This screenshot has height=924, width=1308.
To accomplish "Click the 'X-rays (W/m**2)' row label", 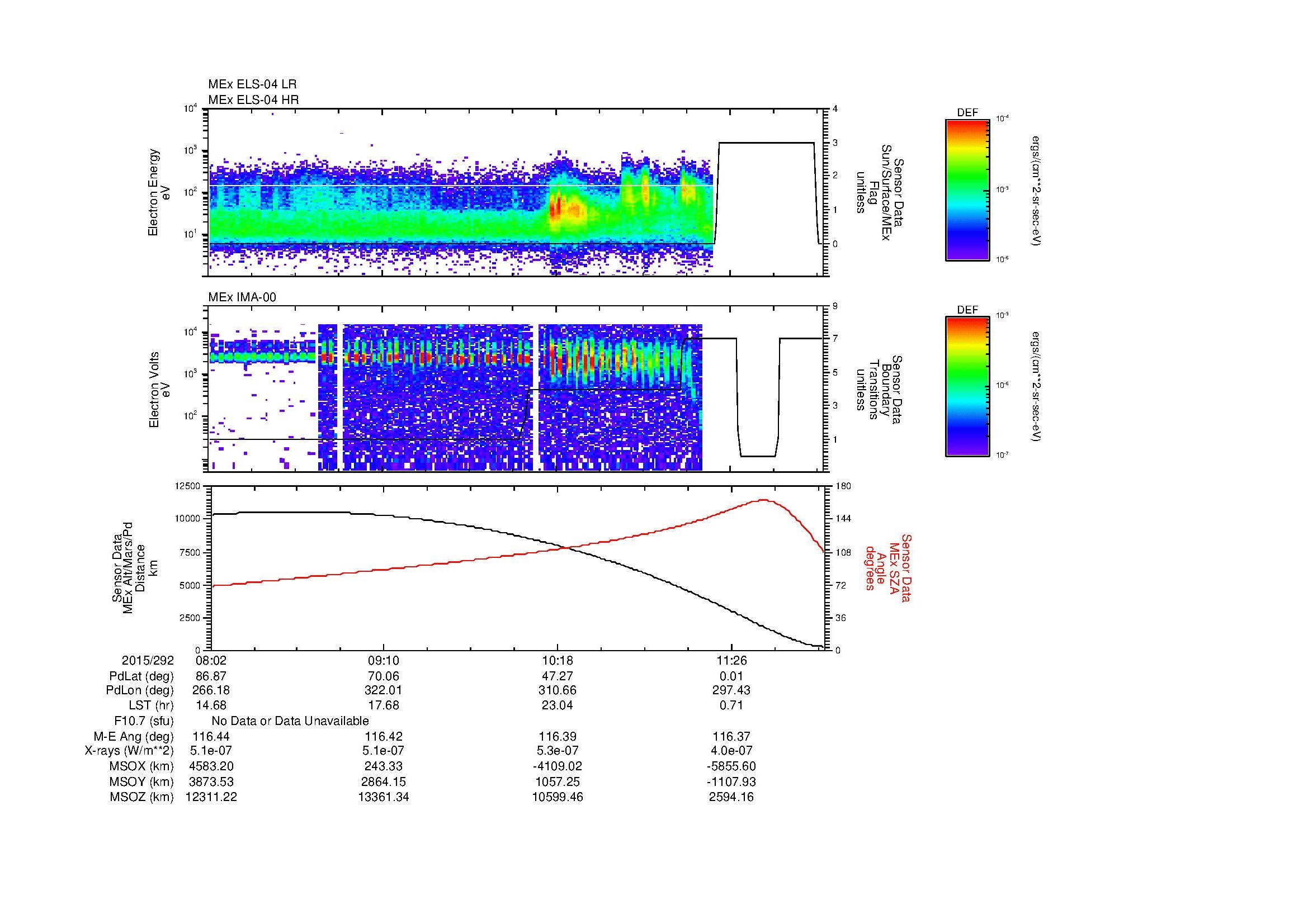I will (129, 751).
